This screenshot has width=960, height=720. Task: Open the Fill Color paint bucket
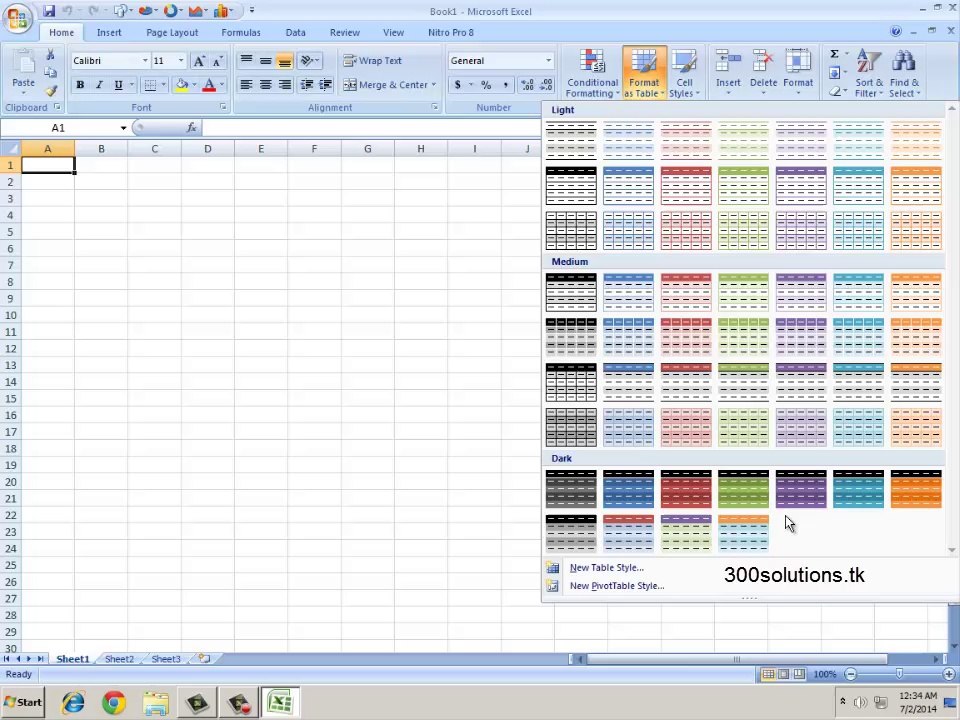pos(181,85)
